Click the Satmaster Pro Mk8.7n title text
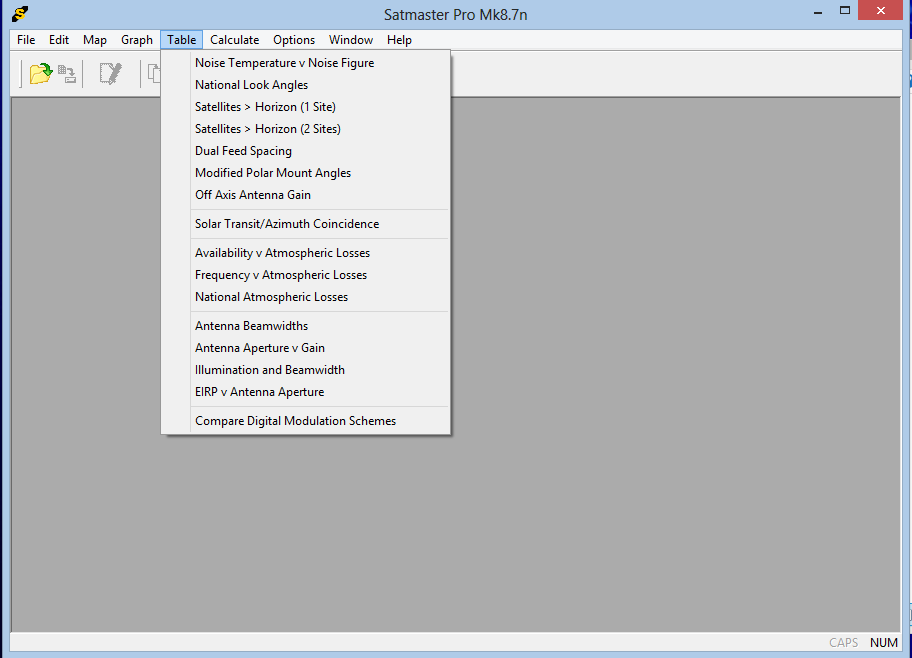Screen dimensions: 912x658 pyautogui.click(x=455, y=15)
